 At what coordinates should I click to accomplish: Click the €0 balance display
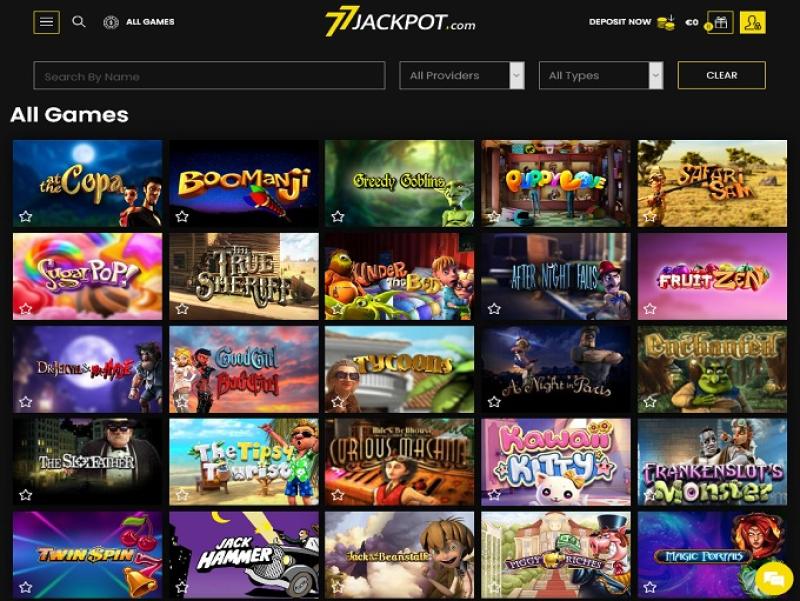692,22
